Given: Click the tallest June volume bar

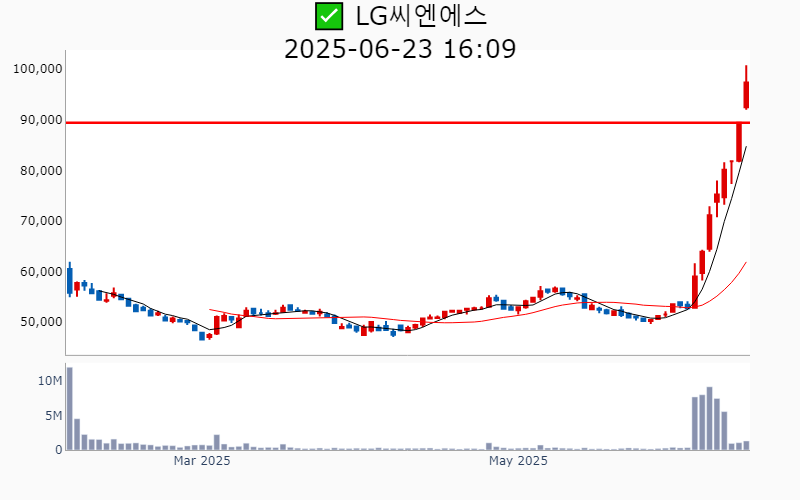Looking at the screenshot, I should [x=709, y=418].
